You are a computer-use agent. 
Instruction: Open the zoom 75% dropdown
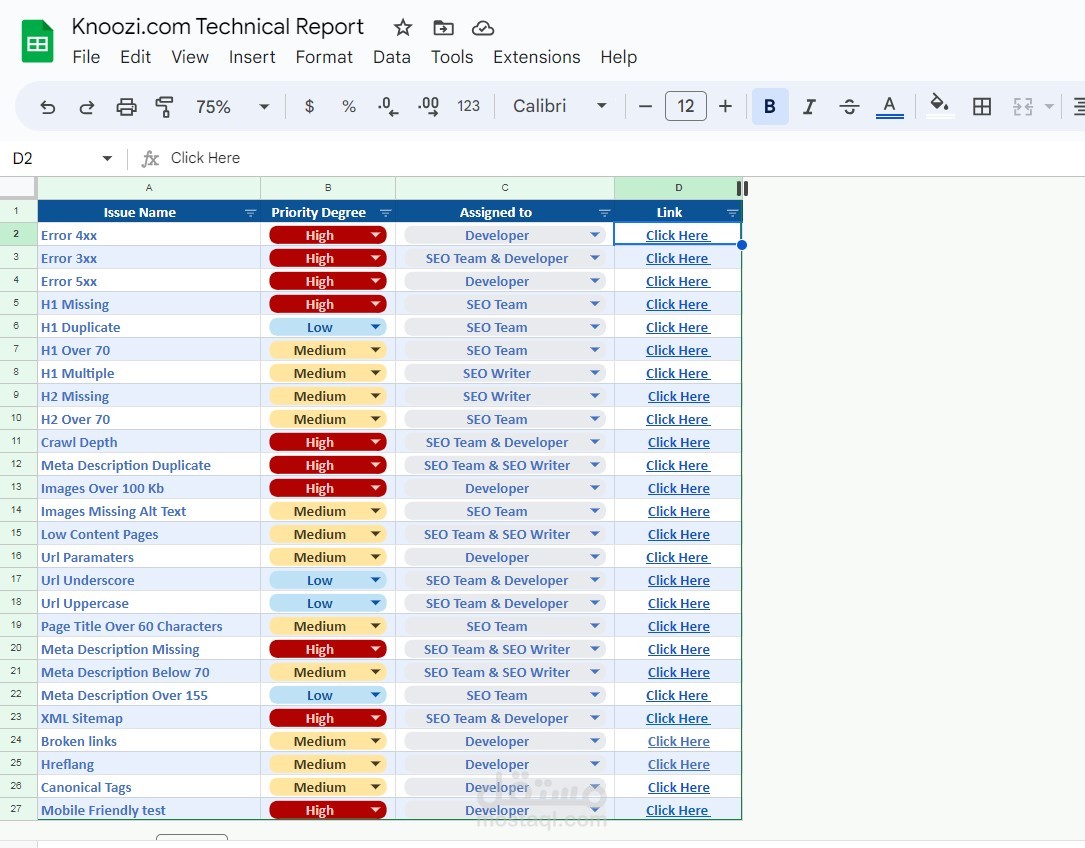264,107
